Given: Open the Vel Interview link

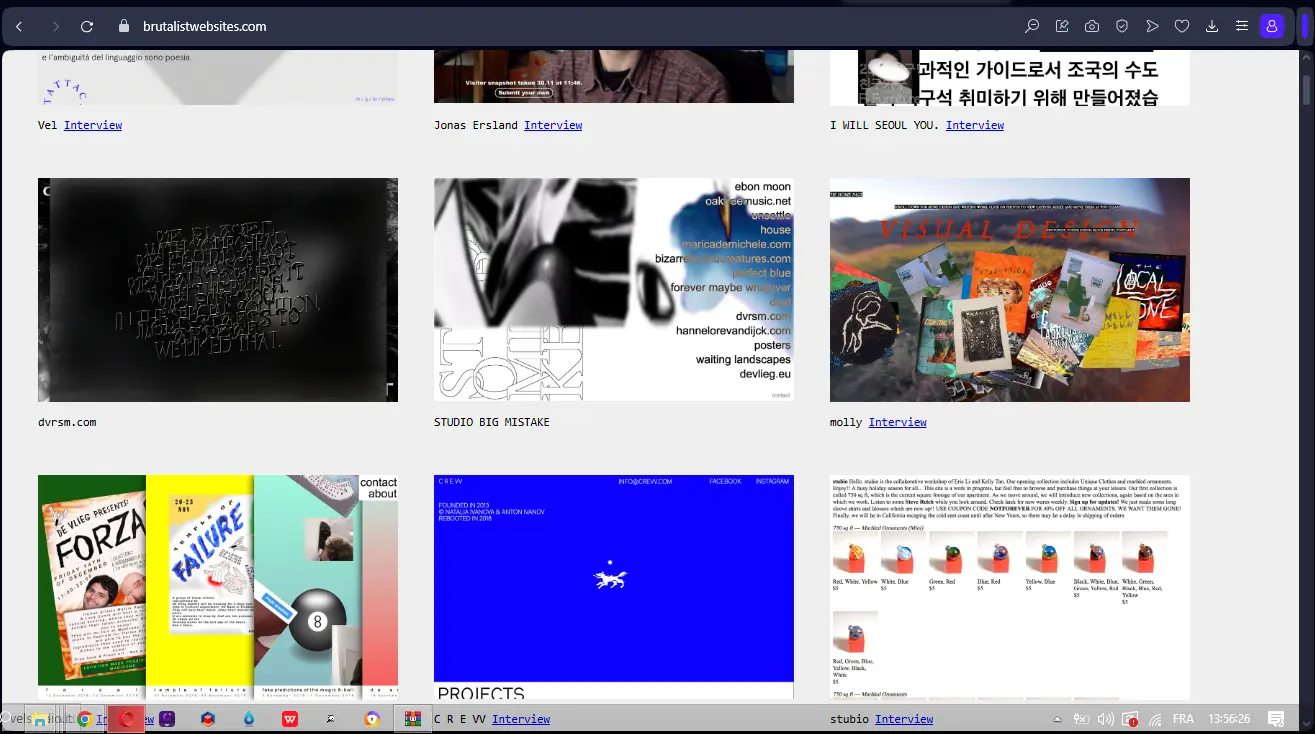Looking at the screenshot, I should tap(93, 125).
